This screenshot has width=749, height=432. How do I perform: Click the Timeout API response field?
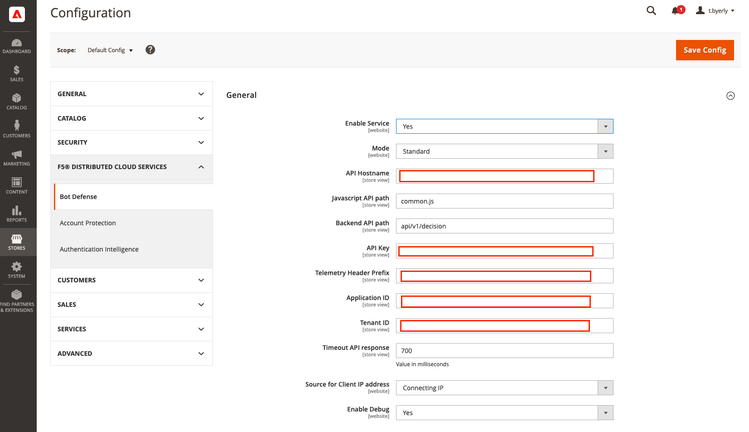click(x=504, y=351)
